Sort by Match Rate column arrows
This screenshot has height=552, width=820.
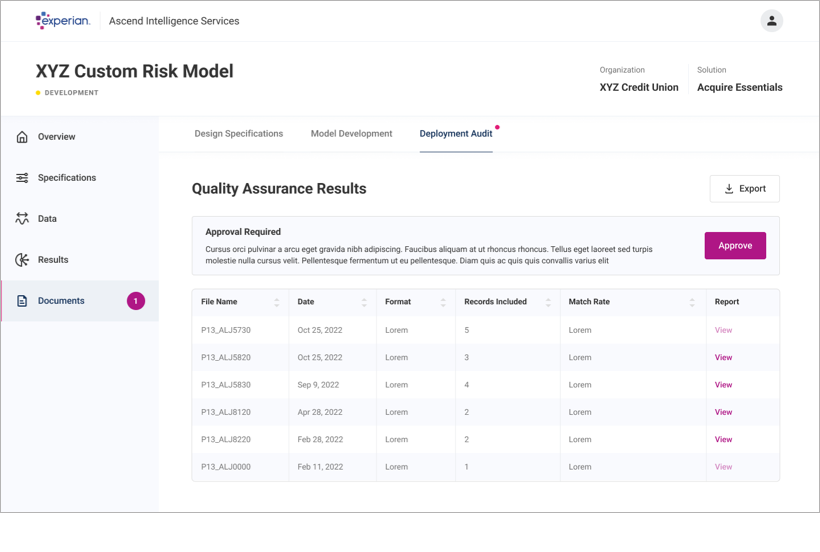[x=692, y=302]
